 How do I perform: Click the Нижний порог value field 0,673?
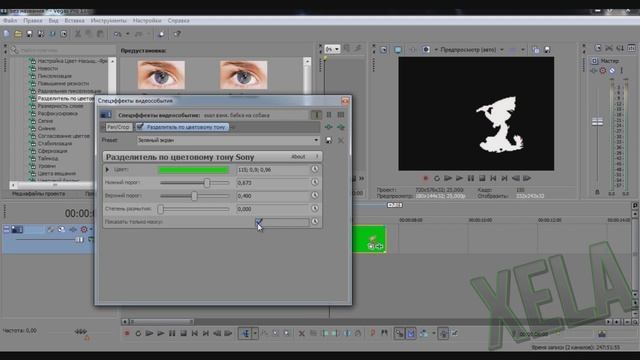(273, 182)
